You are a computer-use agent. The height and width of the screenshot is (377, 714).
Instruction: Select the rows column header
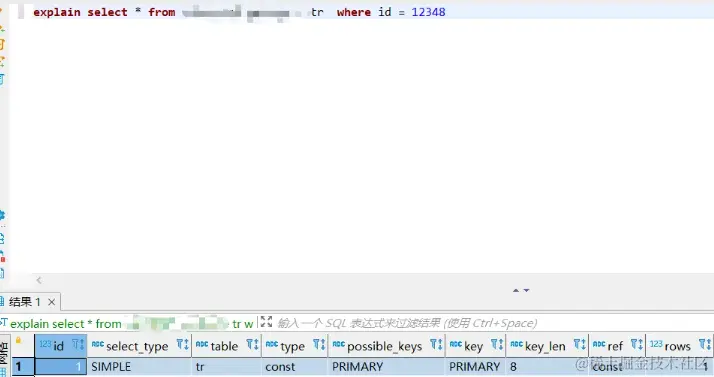[679, 346]
